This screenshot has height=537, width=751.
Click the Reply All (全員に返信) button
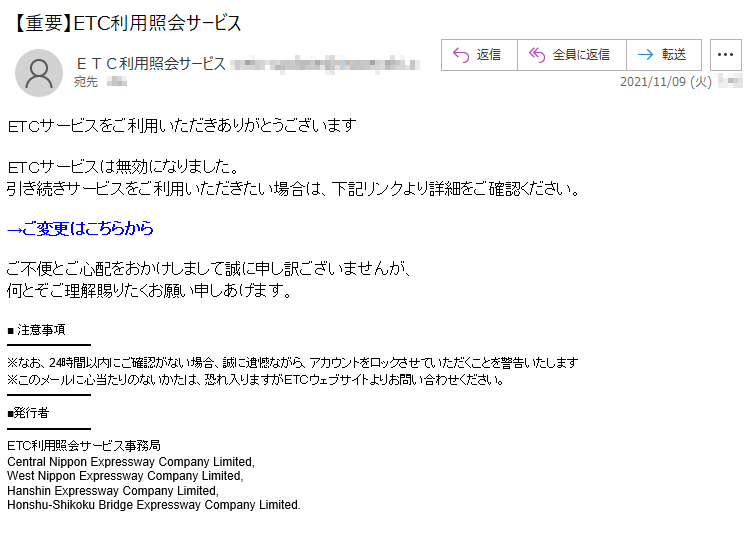click(x=572, y=55)
